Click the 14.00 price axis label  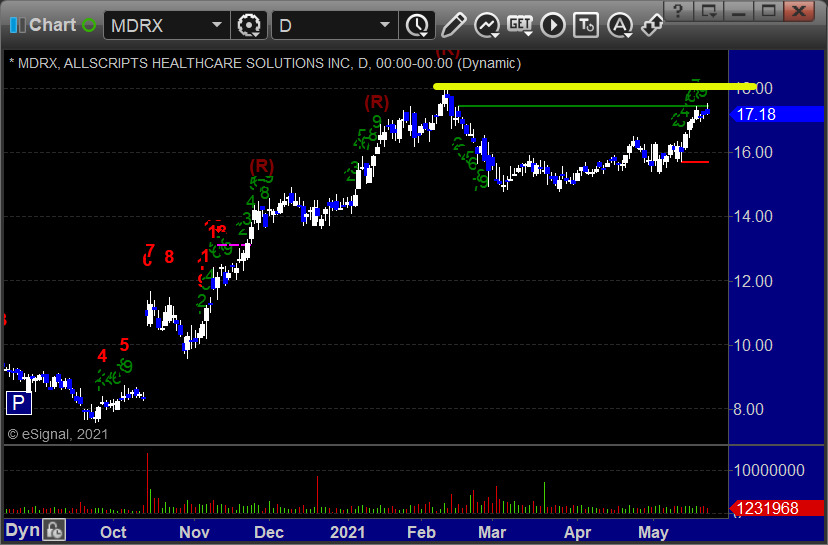[x=754, y=217]
